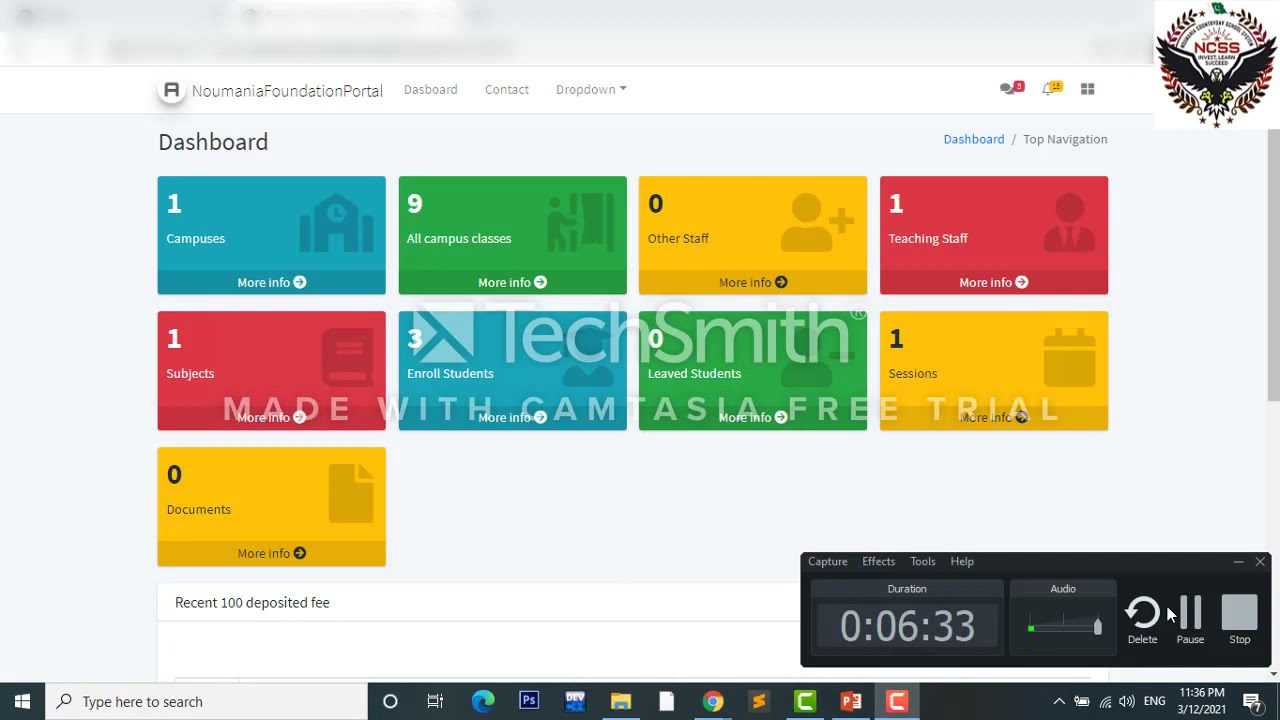The image size is (1280, 720).
Task: Click More info on Enroll Students card
Action: click(x=512, y=418)
